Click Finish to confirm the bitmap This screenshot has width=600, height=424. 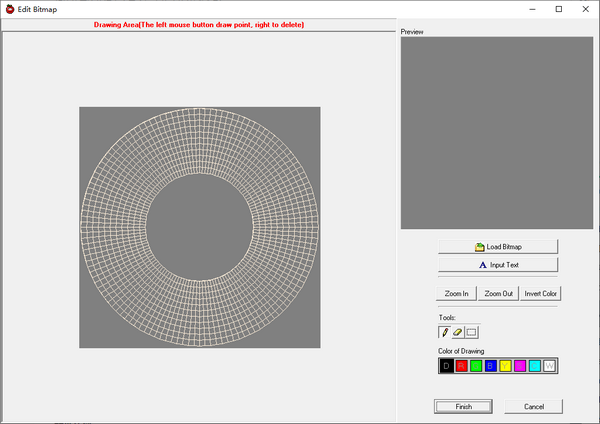point(463,407)
